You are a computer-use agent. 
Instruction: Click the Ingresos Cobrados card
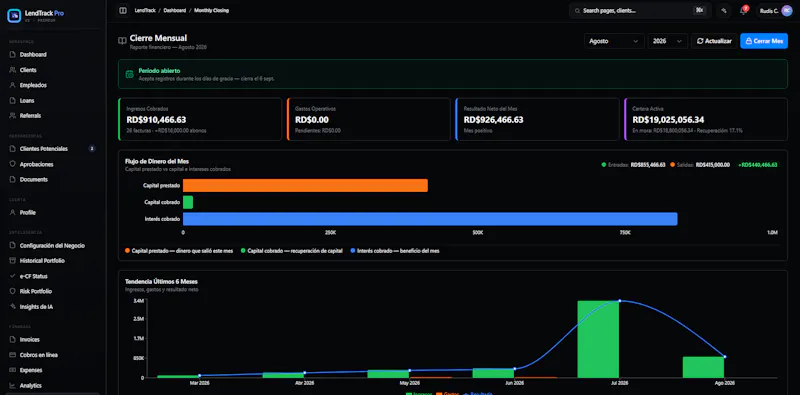[x=200, y=119]
